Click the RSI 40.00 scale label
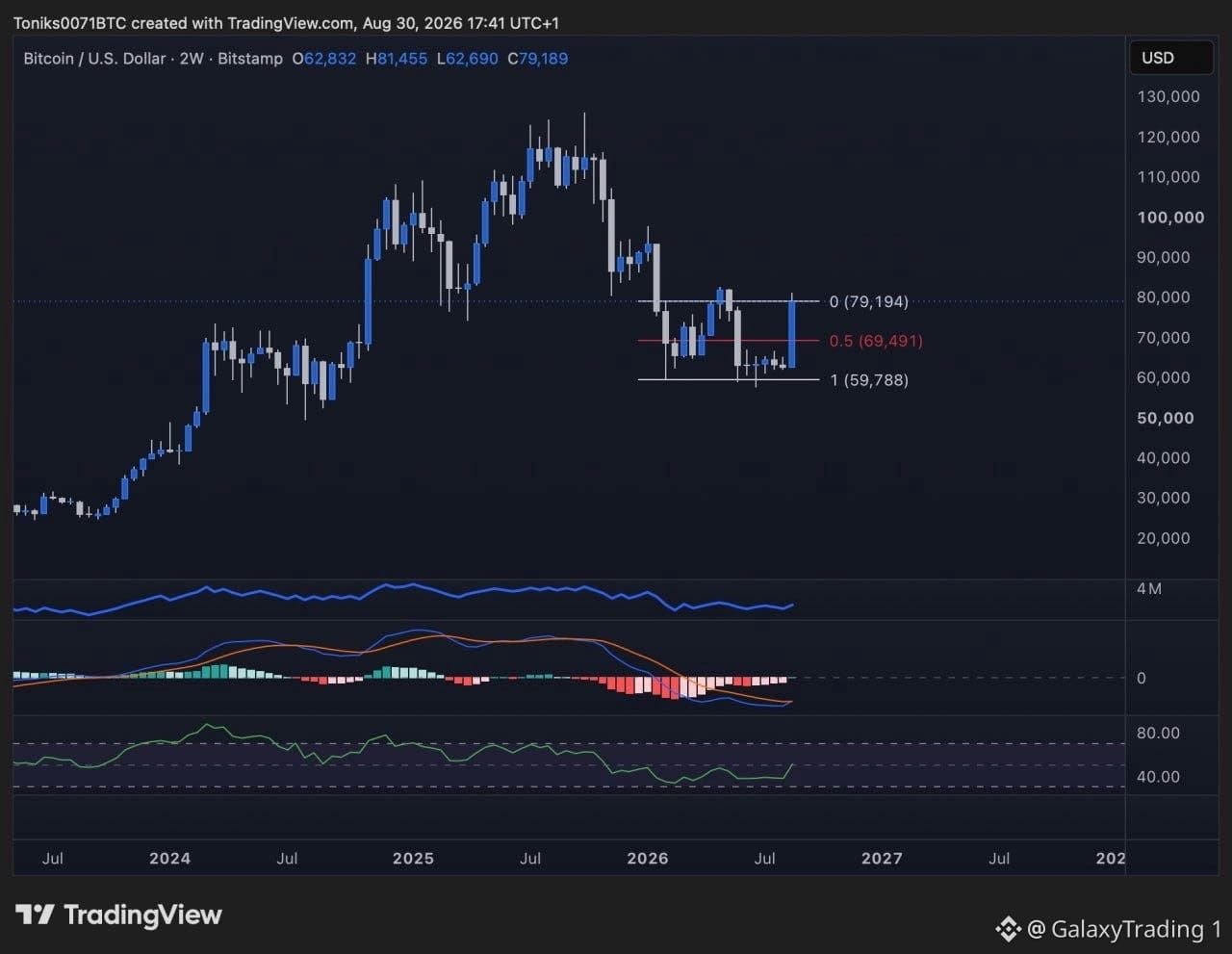1232x954 pixels. [1158, 777]
